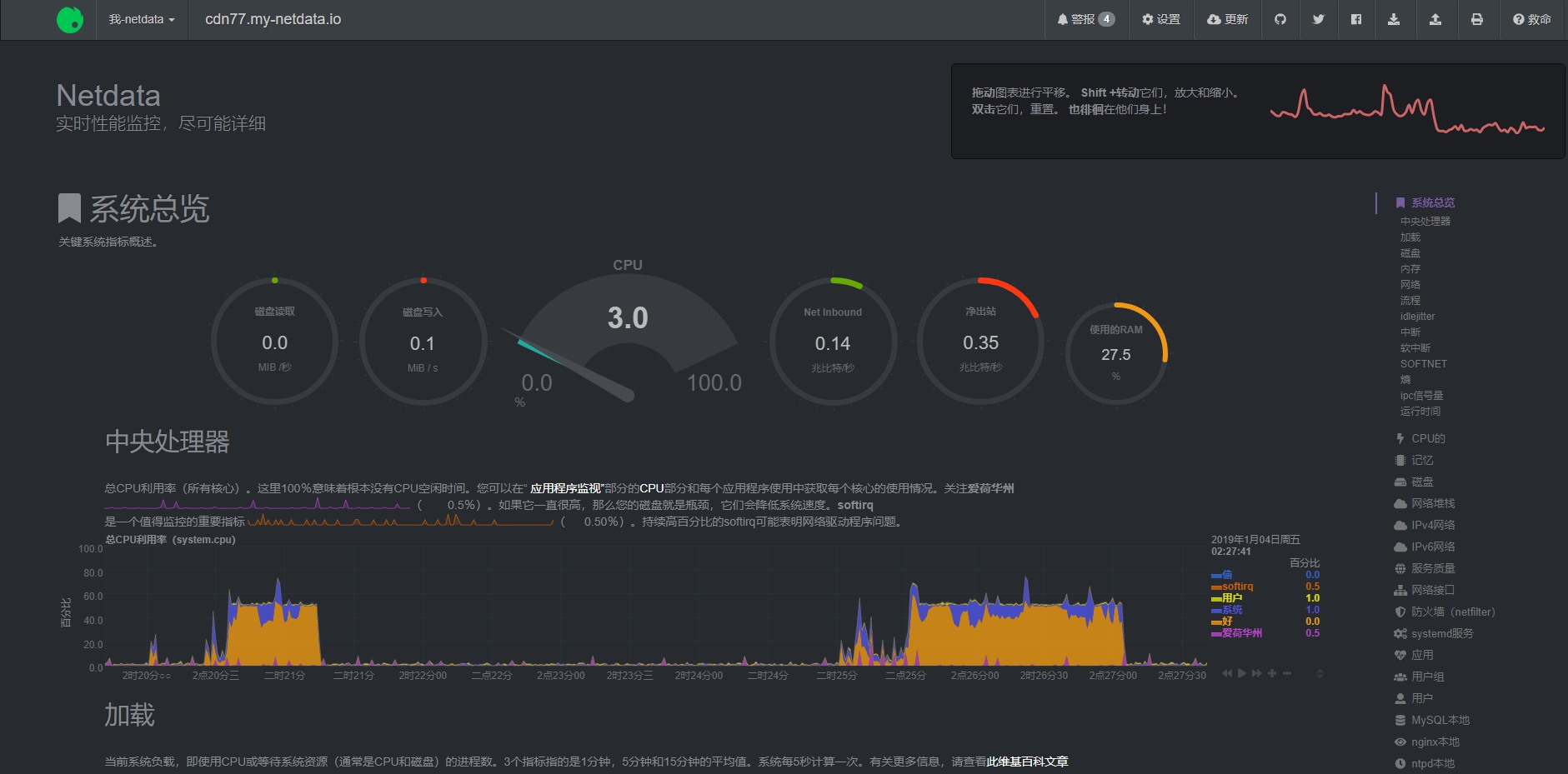Screen dimensions: 1568x774
Task: Click the cdn77.my-netdata.io hostname
Action: [x=273, y=19]
